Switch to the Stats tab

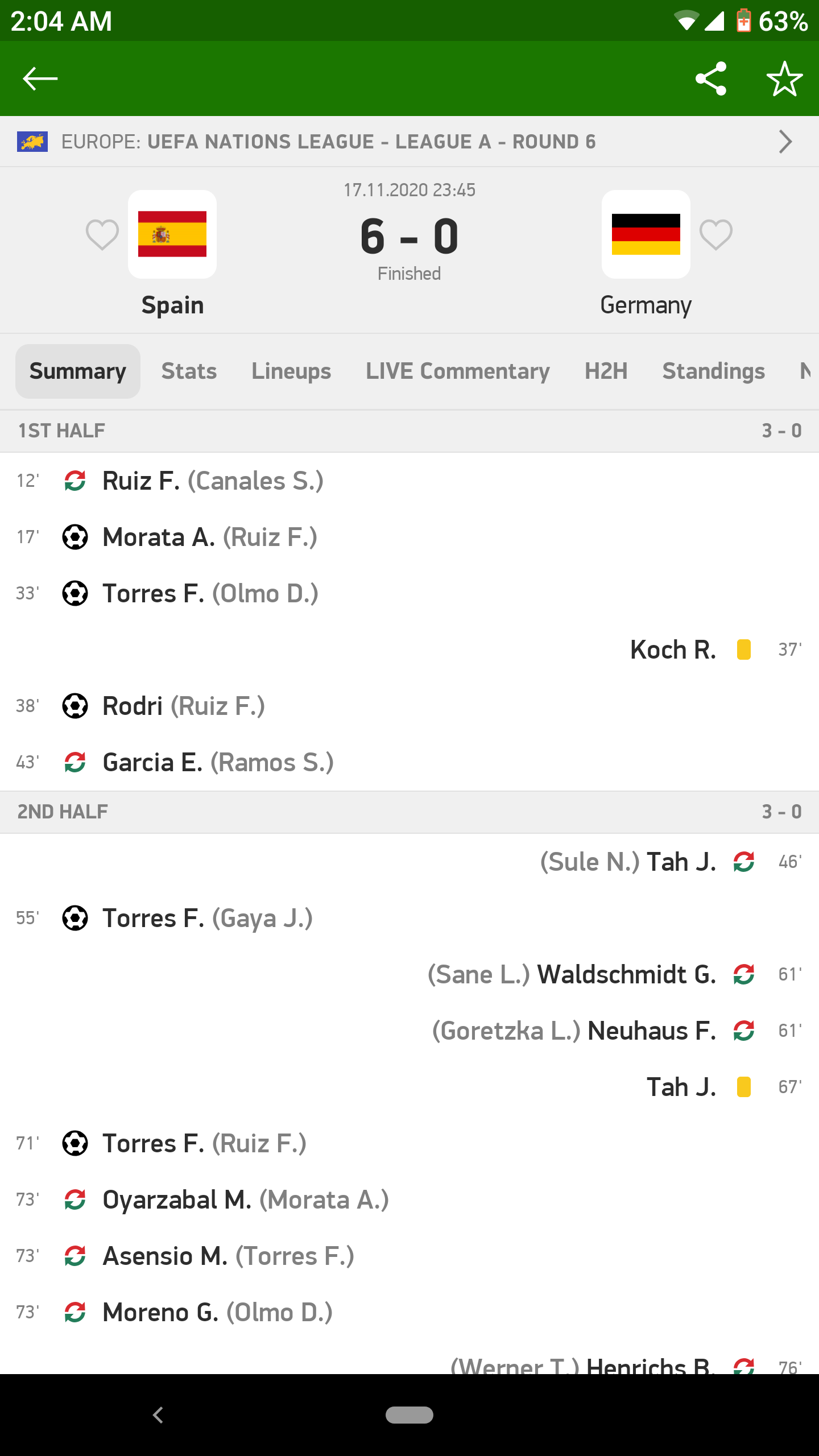pyautogui.click(x=189, y=371)
